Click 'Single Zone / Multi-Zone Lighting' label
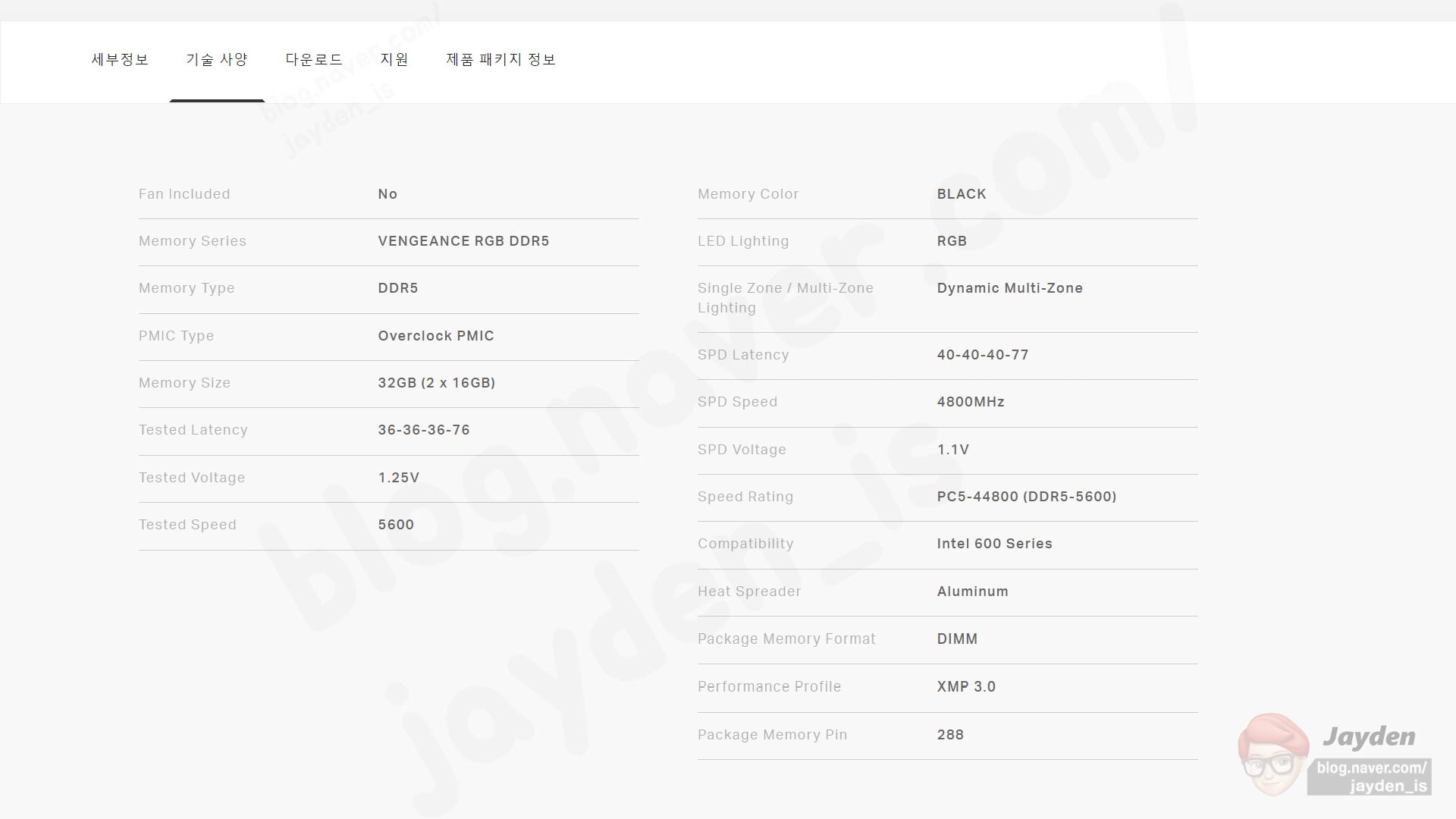 [786, 298]
